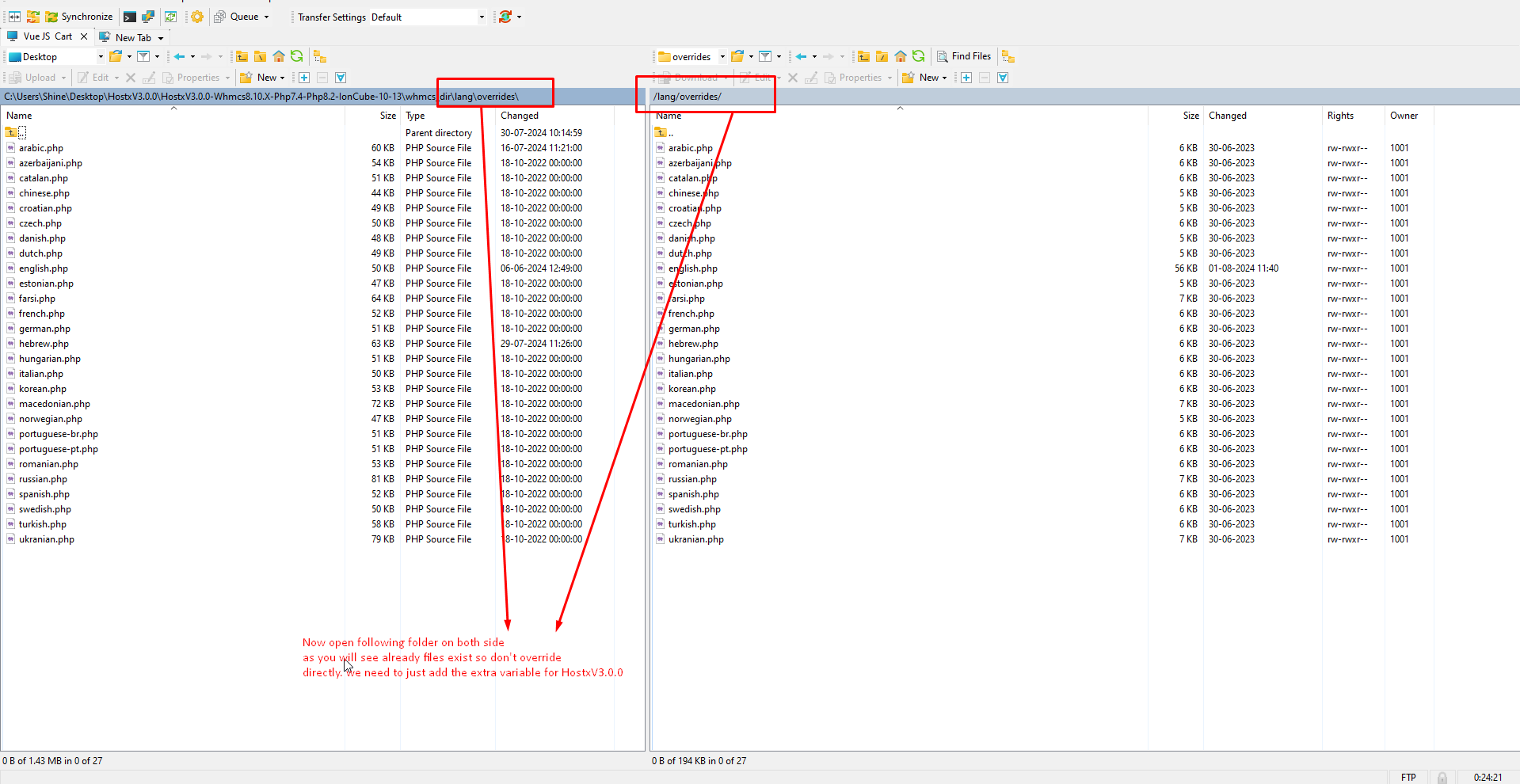Refresh the remote overrides directory
1520x784 pixels.
click(x=919, y=56)
